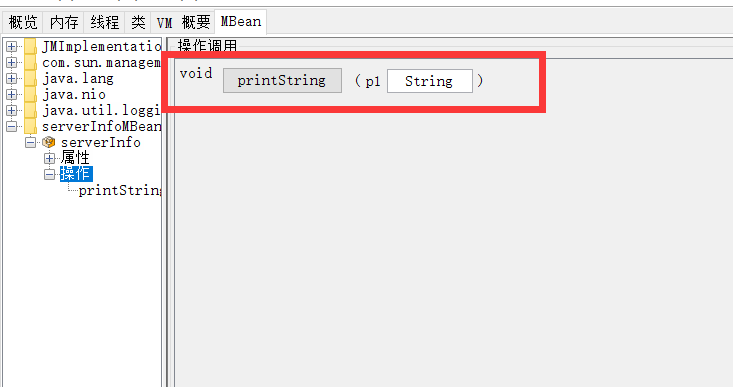
Task: Click the com.sun.management folder icon
Action: [30, 62]
